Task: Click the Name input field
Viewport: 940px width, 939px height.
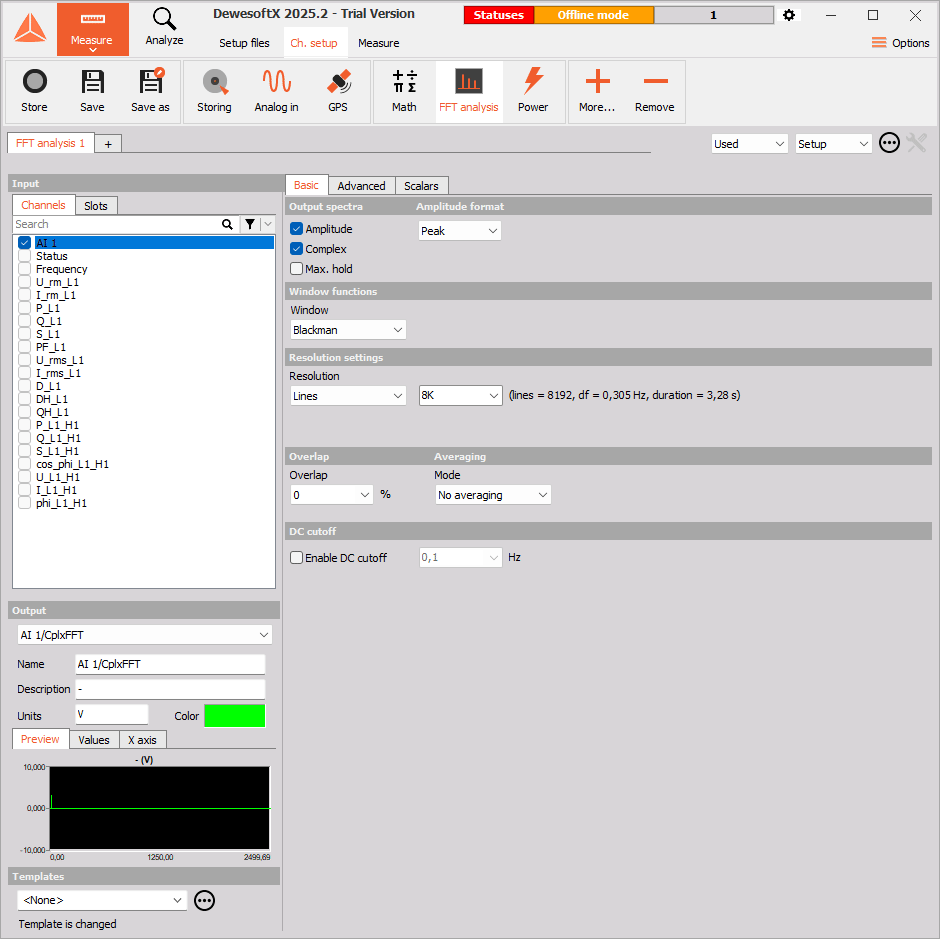Action: [x=170, y=664]
